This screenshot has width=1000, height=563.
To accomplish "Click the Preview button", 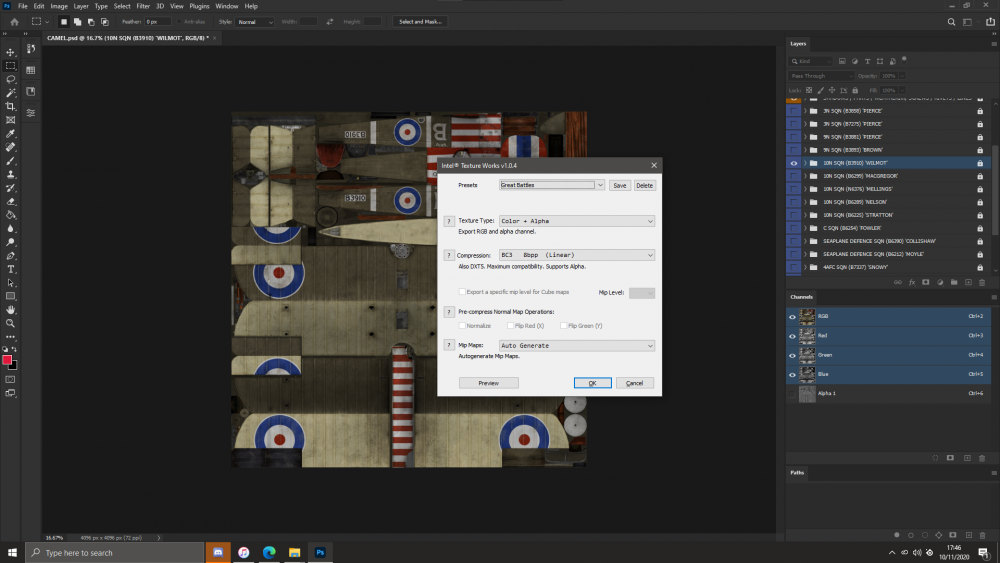I will click(488, 383).
